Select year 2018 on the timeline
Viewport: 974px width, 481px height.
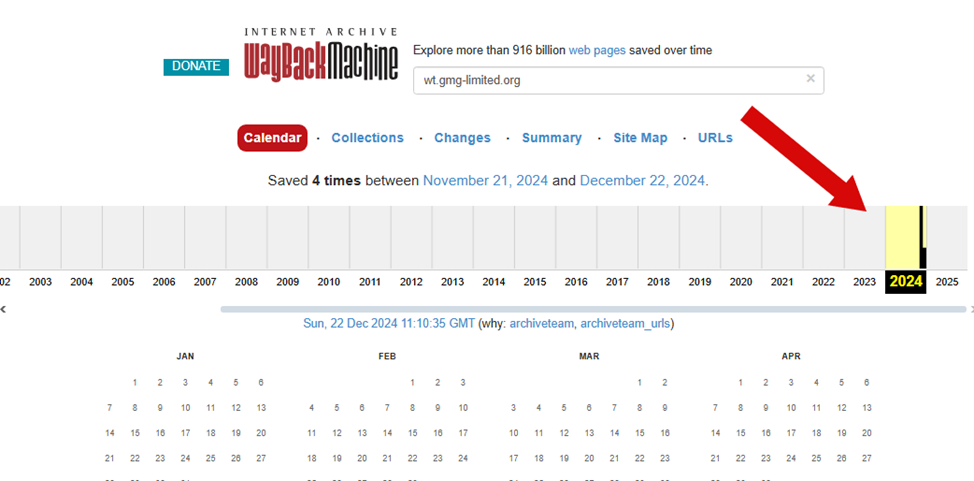coord(658,282)
